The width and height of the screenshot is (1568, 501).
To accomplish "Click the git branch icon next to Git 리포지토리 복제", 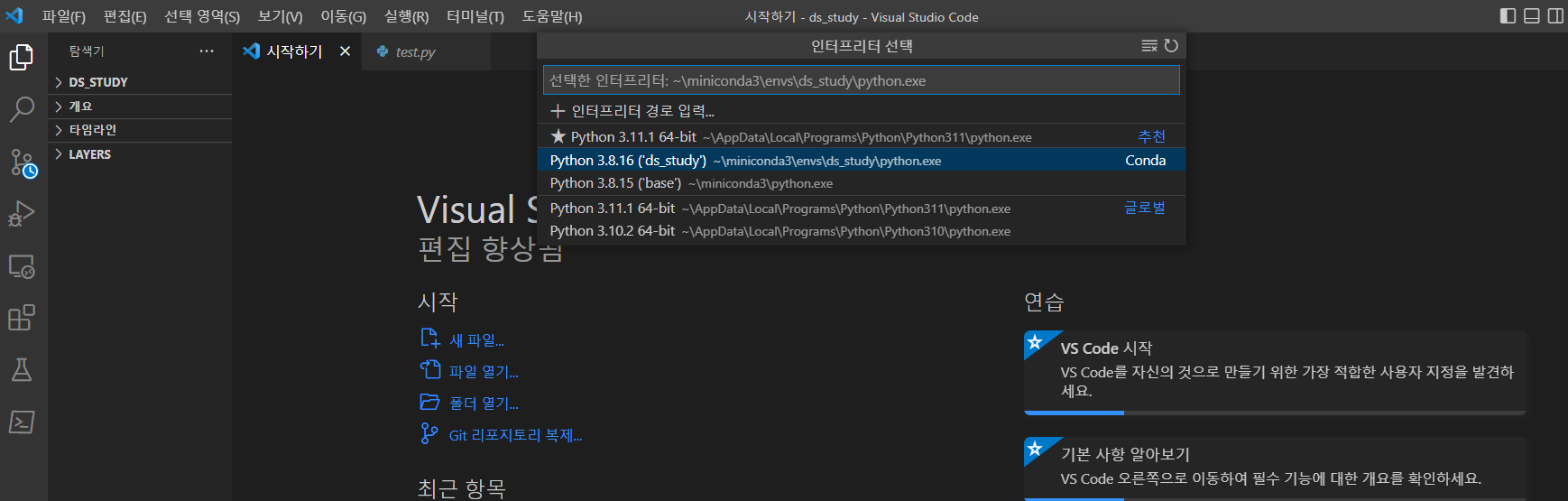I will [429, 434].
